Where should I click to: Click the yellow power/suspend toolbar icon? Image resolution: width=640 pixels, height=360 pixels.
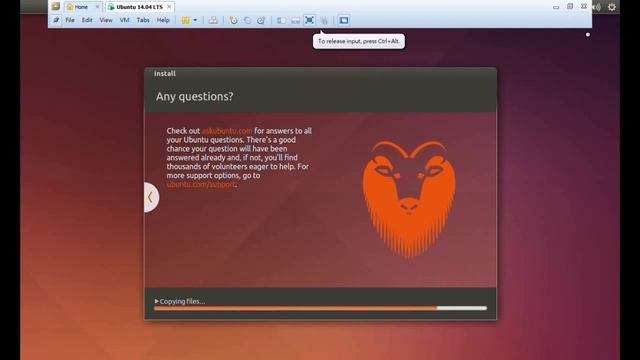coord(186,20)
